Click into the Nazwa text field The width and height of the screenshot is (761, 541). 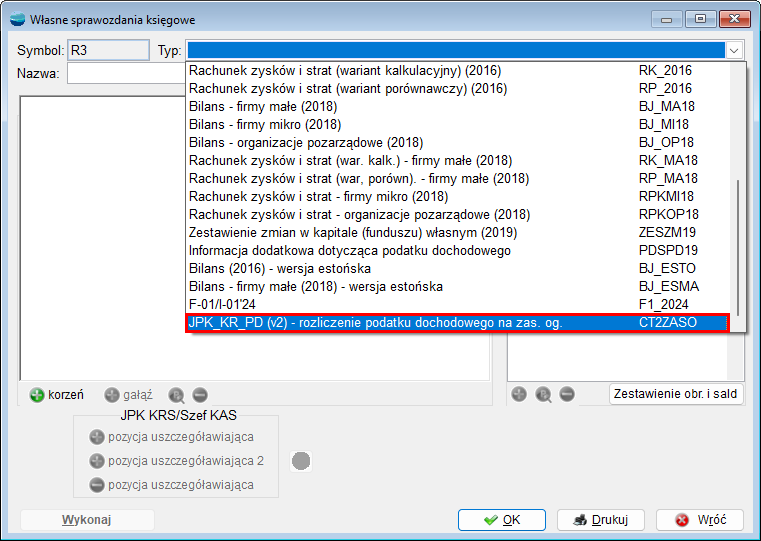click(x=125, y=73)
